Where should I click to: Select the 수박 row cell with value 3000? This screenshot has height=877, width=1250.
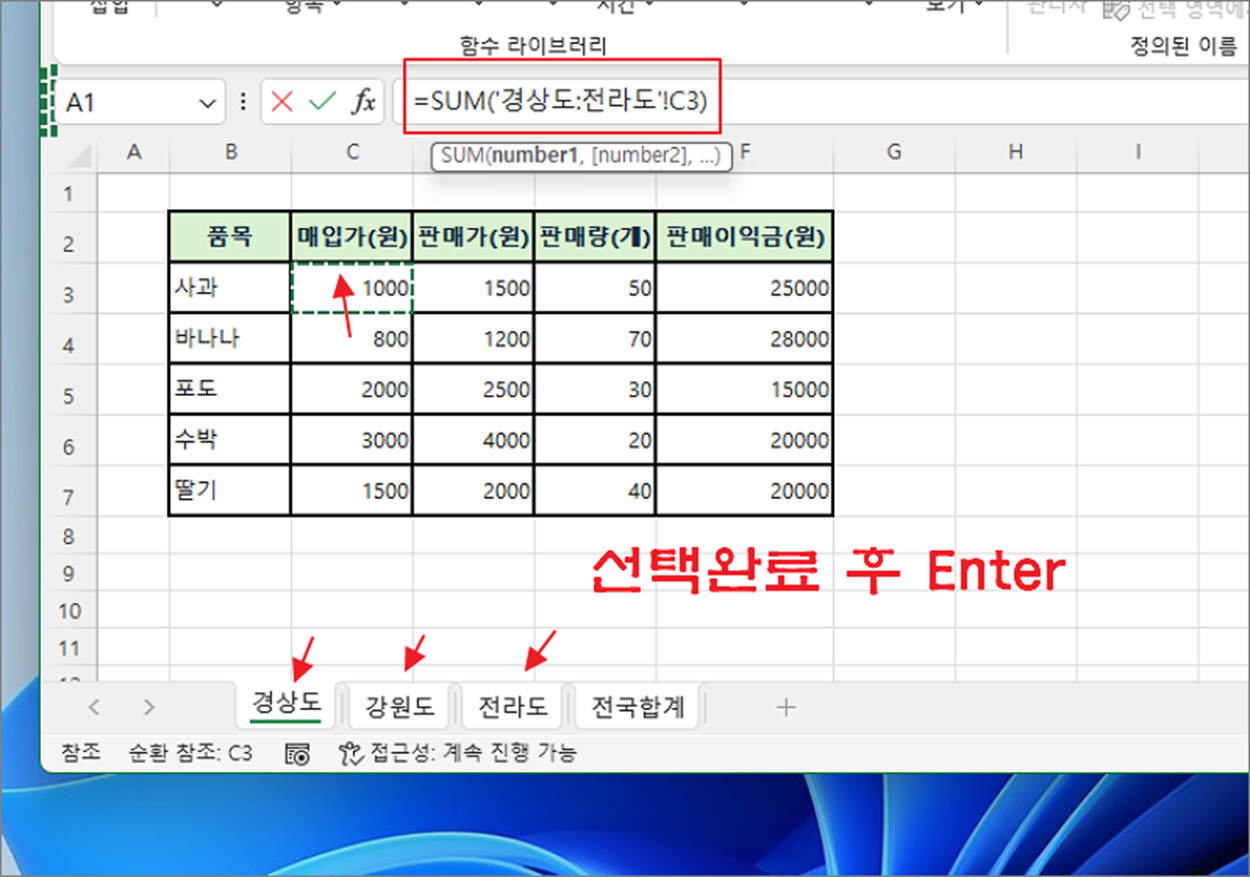(352, 441)
